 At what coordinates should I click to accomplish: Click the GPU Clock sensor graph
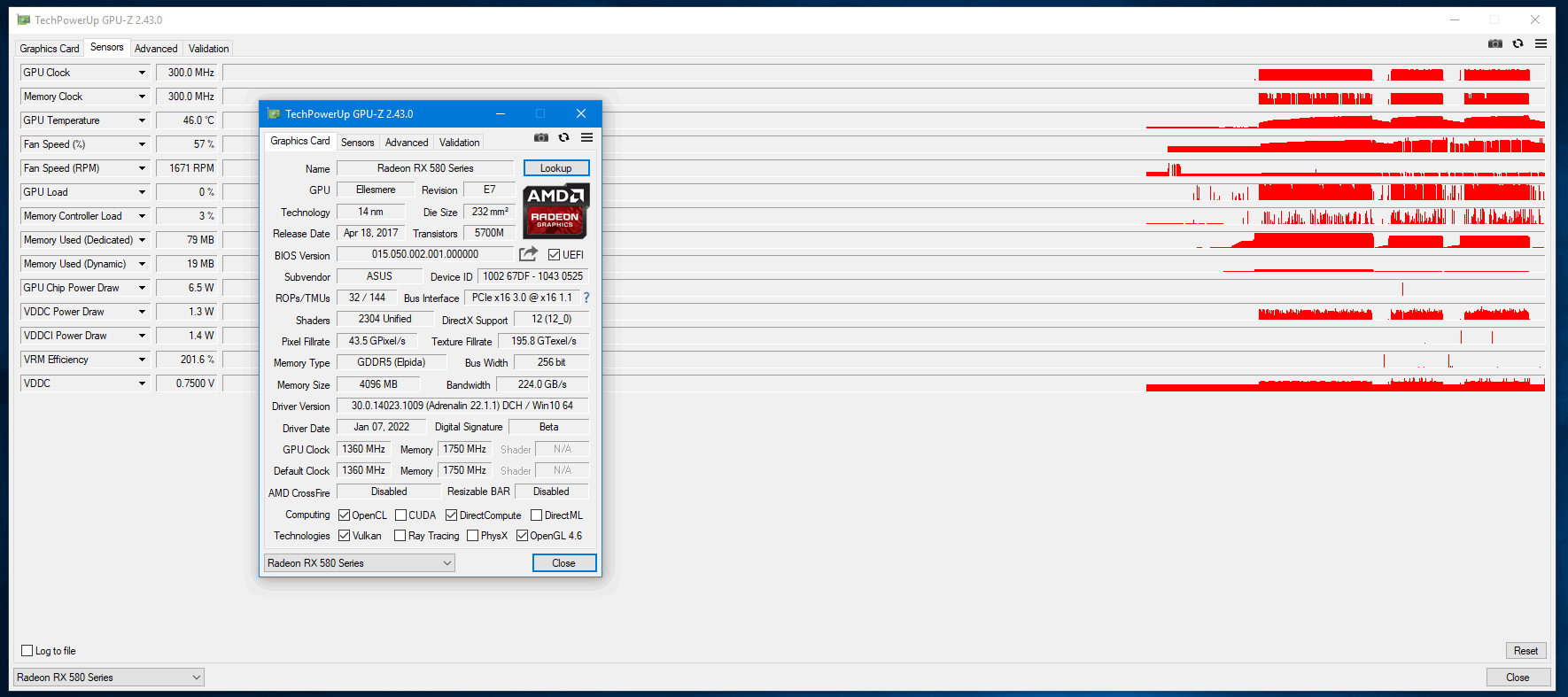(x=884, y=73)
